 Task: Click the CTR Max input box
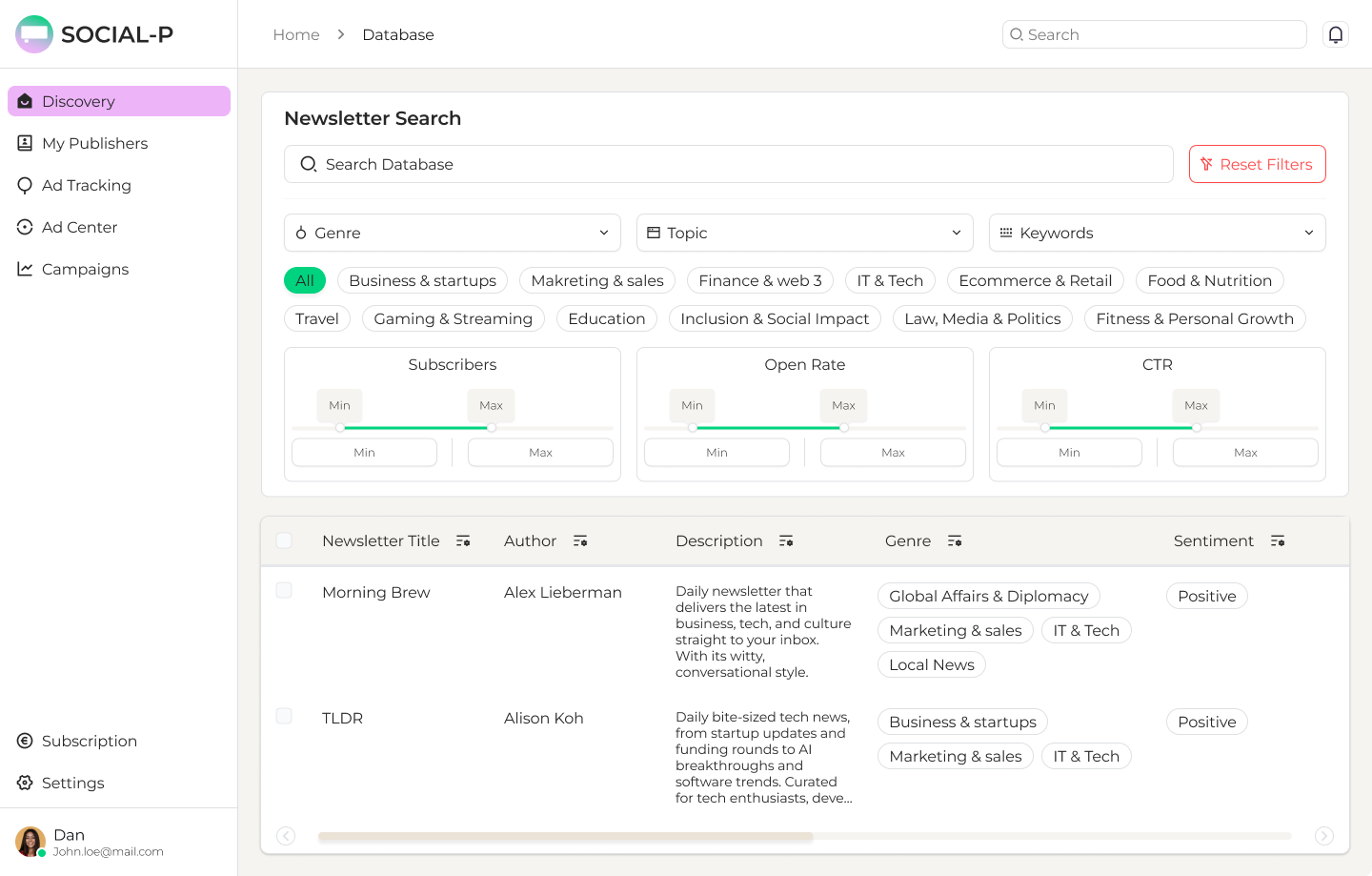click(x=1245, y=452)
